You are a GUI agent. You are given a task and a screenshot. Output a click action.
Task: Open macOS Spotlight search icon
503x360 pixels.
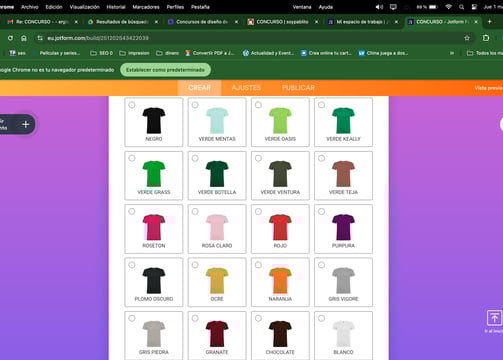pyautogui.click(x=461, y=7)
